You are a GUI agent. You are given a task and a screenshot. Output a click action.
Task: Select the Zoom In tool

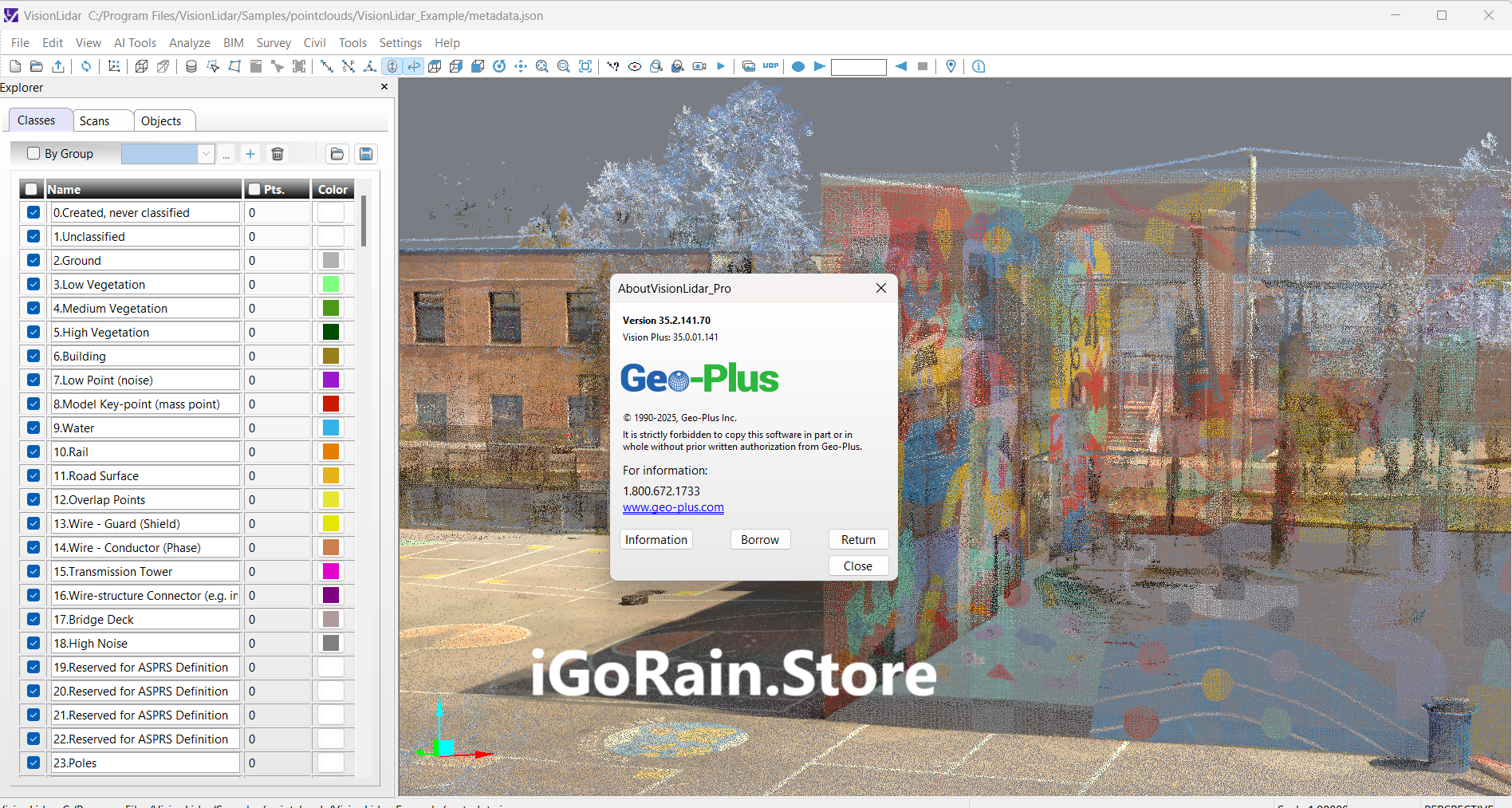(541, 66)
